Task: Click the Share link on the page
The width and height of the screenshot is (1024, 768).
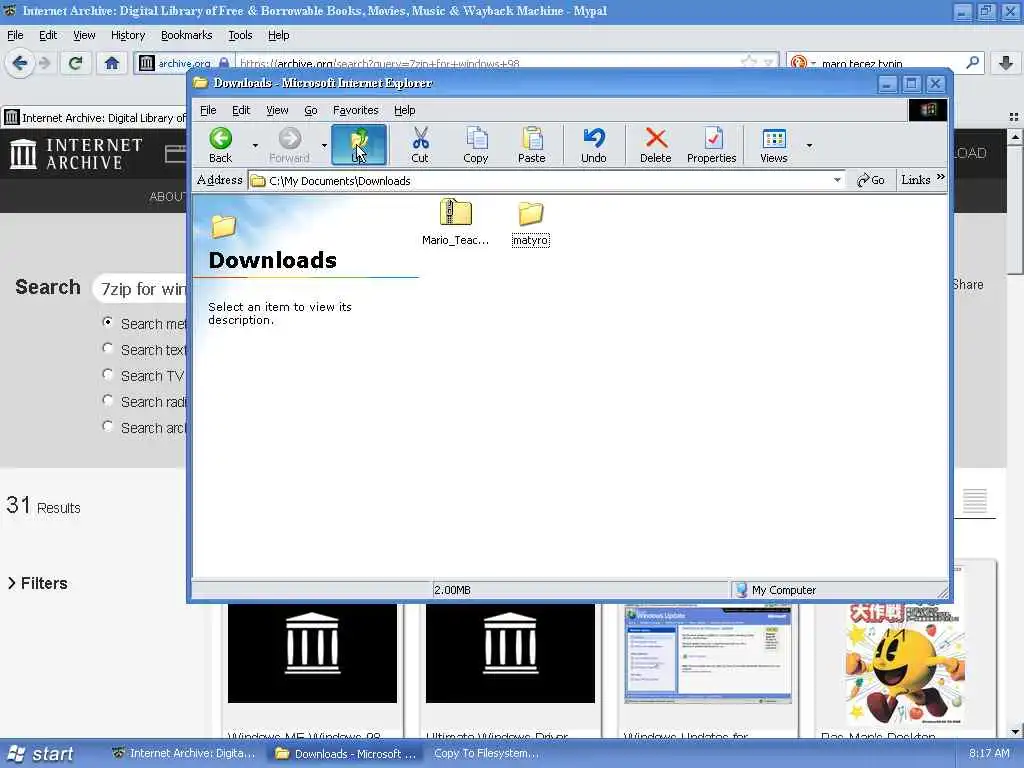Action: point(967,285)
